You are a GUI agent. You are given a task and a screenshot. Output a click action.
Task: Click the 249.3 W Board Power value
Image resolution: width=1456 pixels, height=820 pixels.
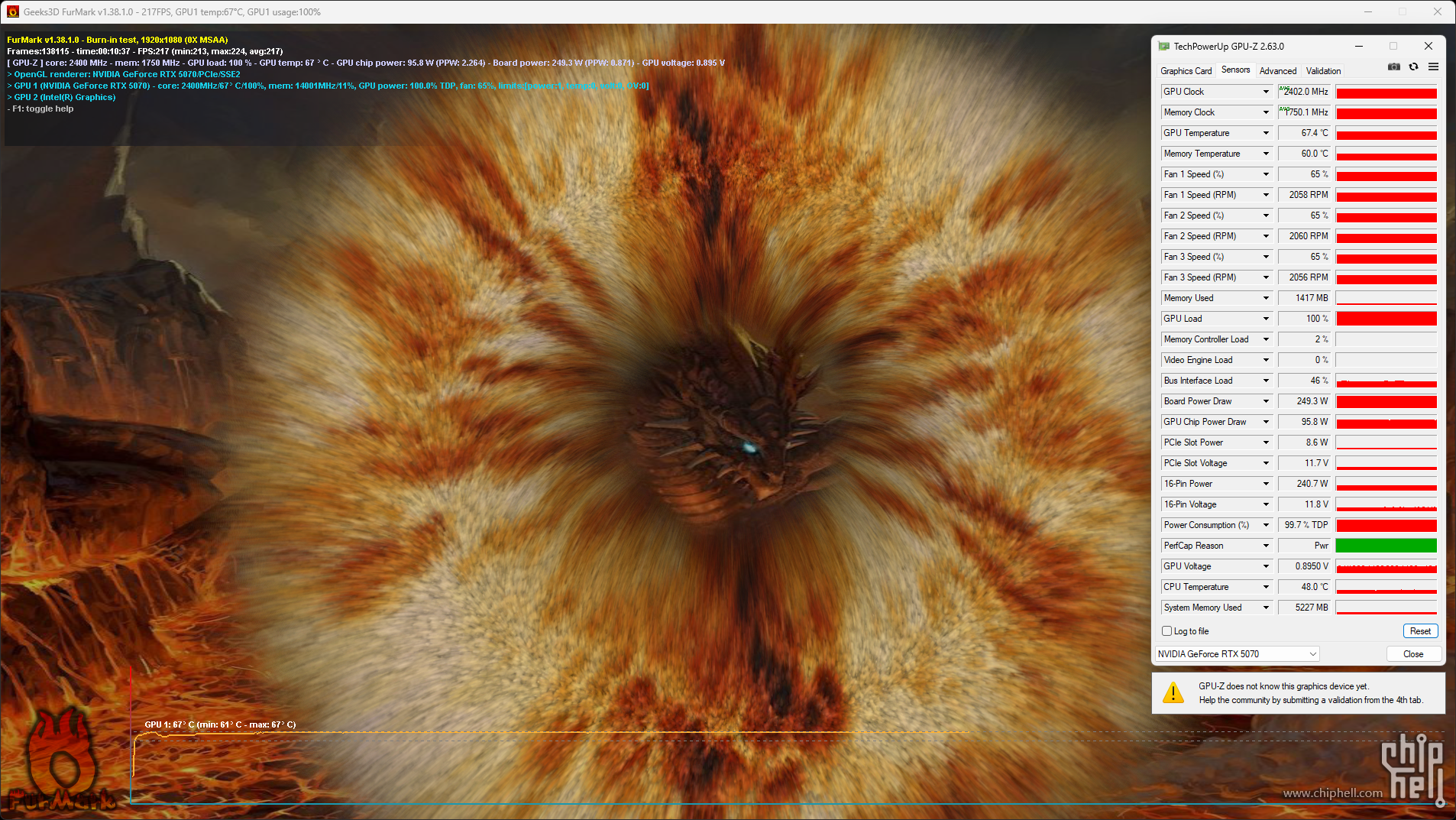coord(1304,401)
